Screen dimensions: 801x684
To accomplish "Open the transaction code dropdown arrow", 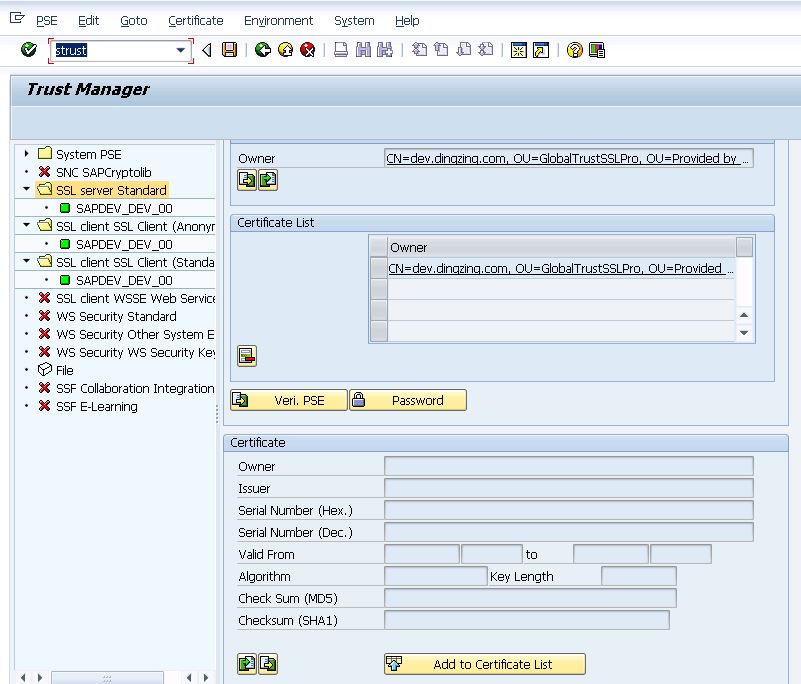I will point(181,50).
